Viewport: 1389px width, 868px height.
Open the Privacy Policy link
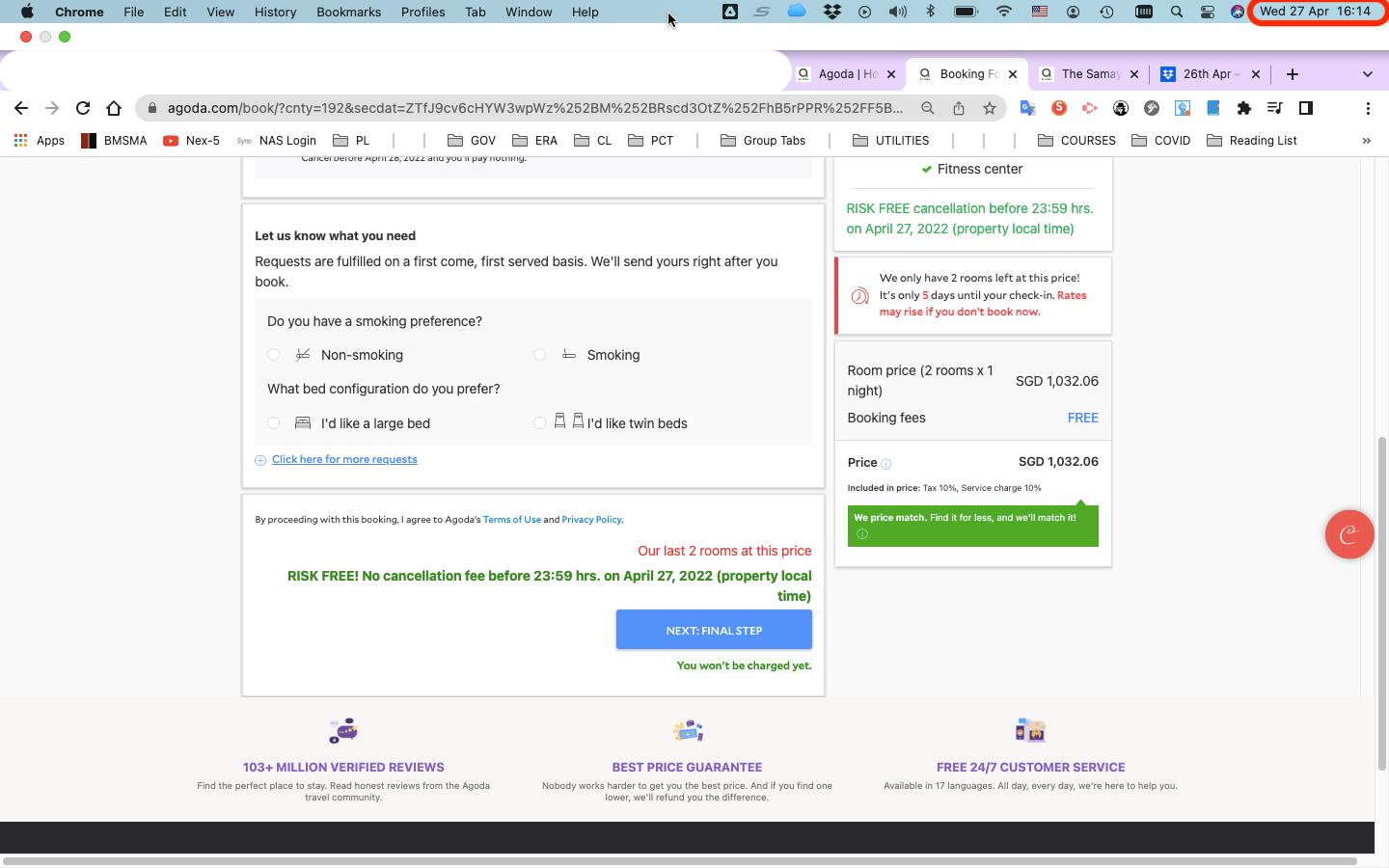(x=591, y=520)
